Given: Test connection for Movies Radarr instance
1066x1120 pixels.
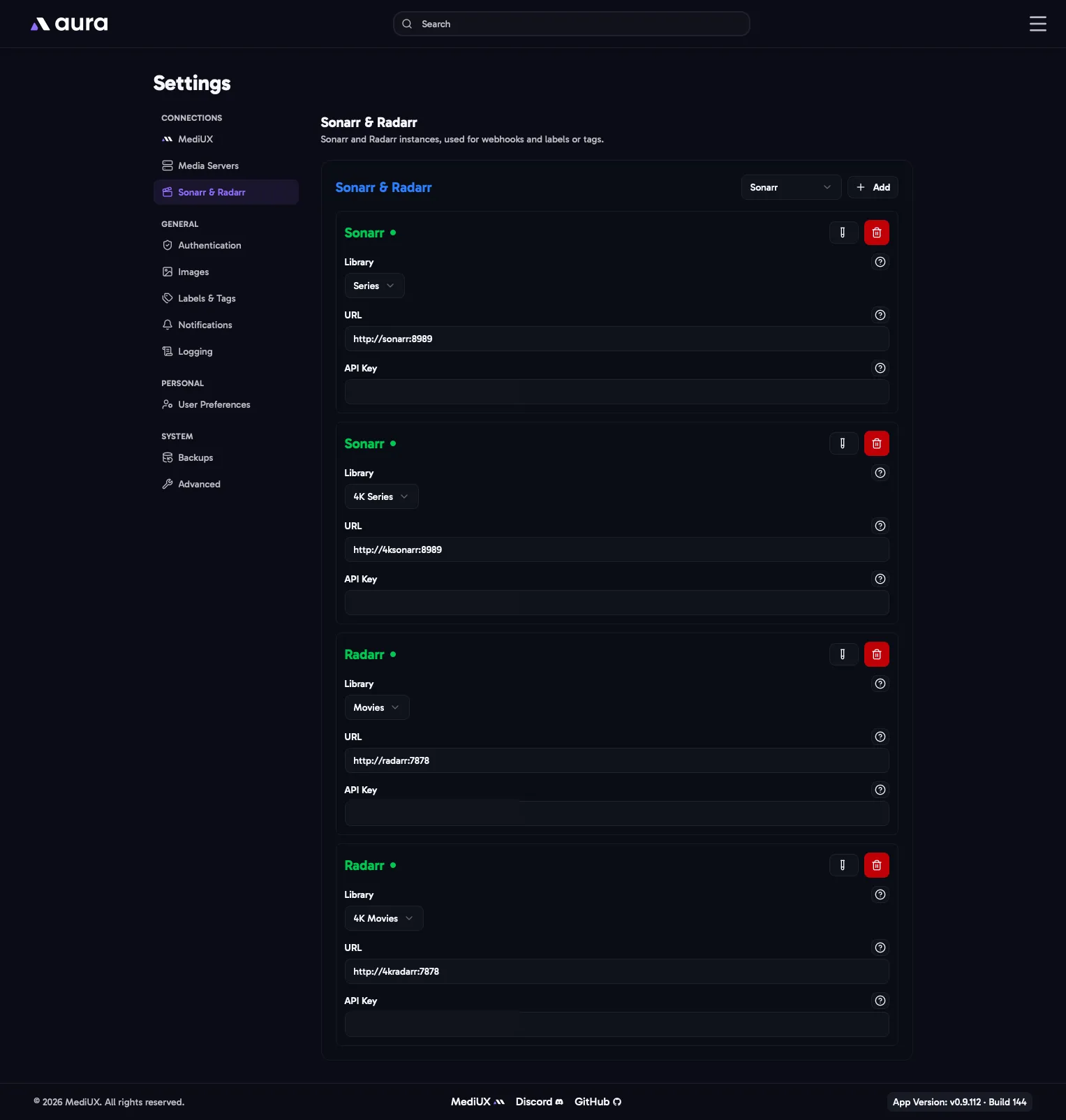Looking at the screenshot, I should tap(843, 654).
